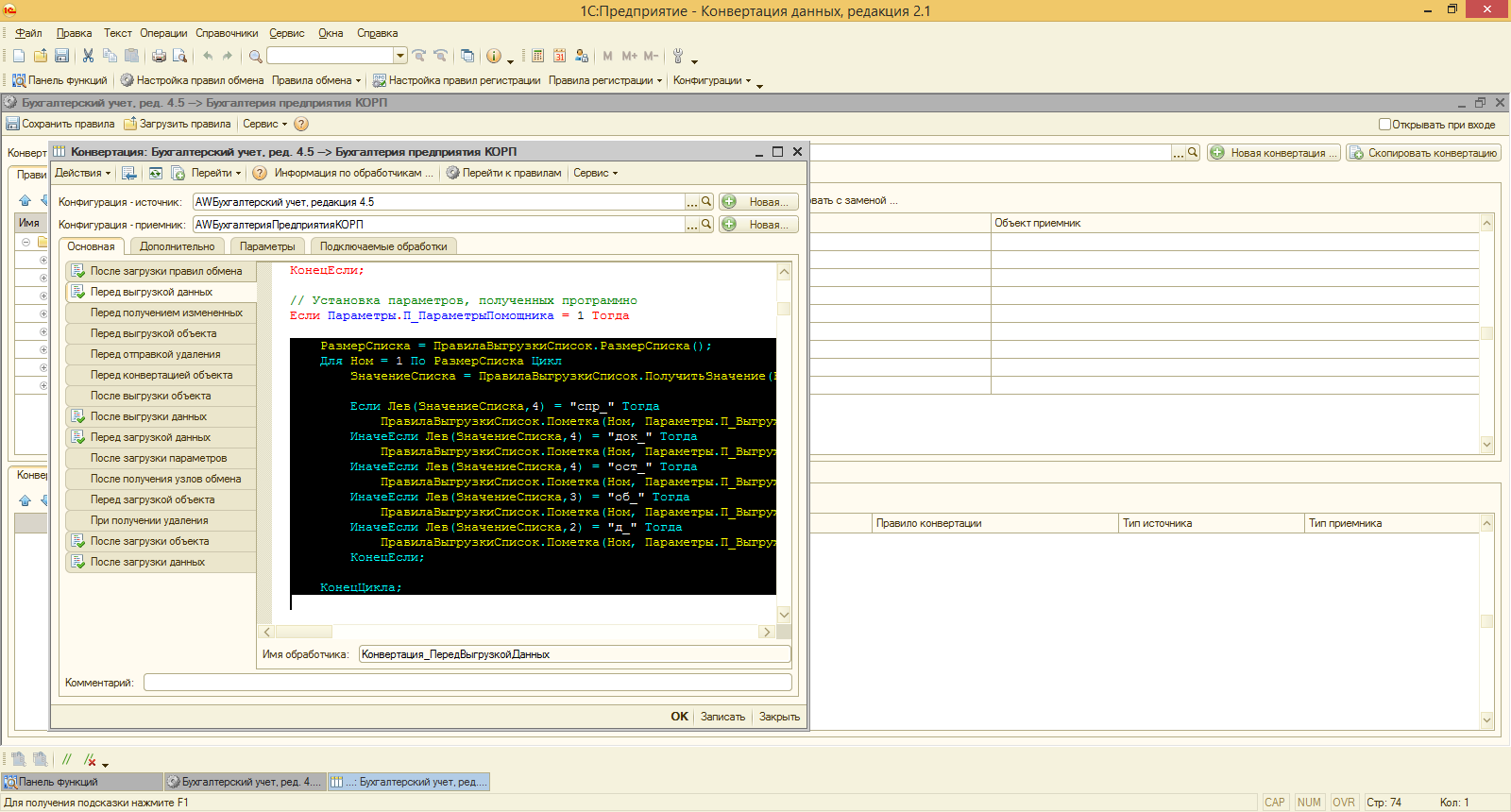Viewport: 1511px width, 812px height.
Task: Click the magnifier beside the Конфигурация-источник field
Action: (x=706, y=201)
